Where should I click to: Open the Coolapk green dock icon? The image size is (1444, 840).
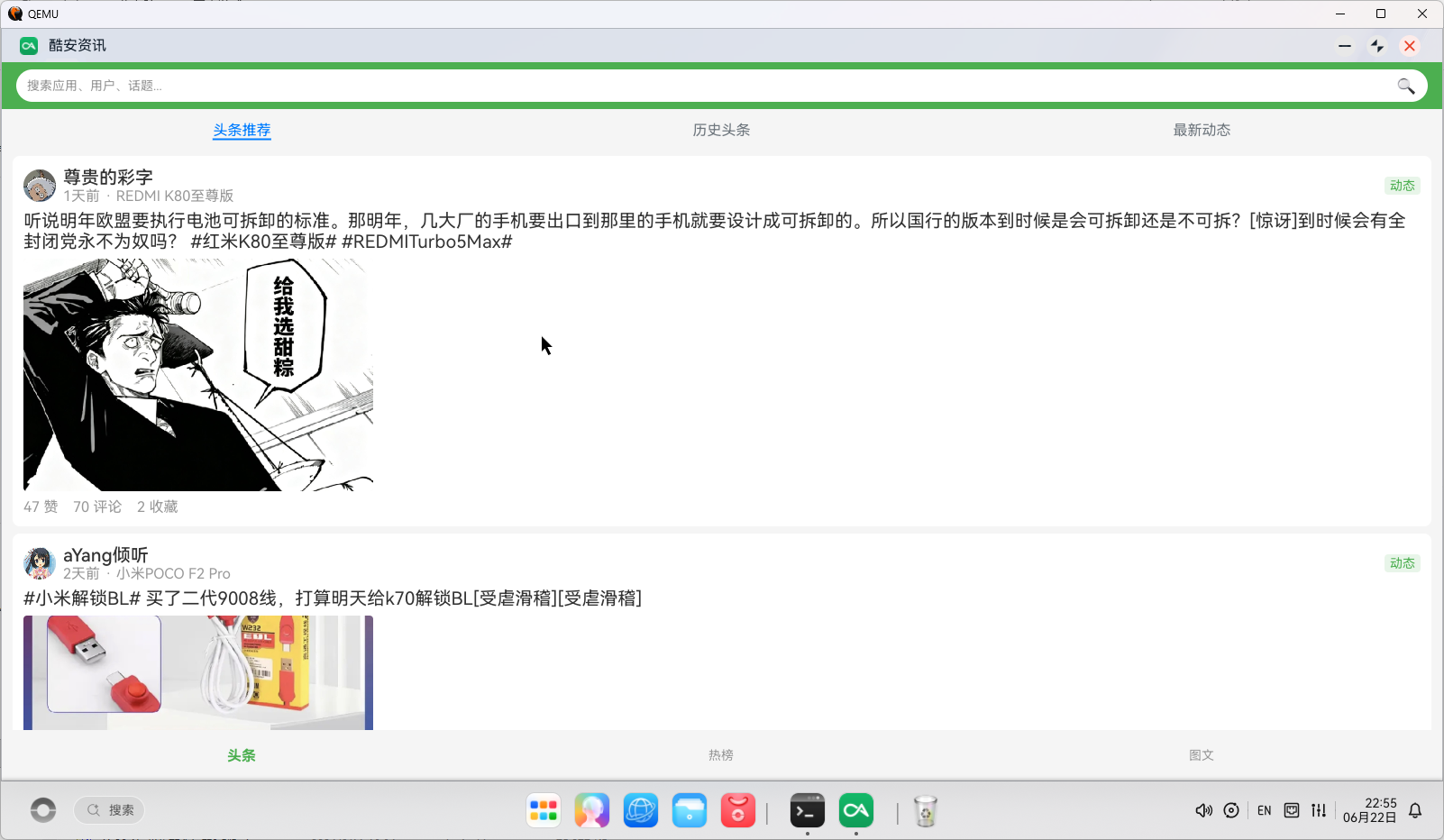point(856,810)
